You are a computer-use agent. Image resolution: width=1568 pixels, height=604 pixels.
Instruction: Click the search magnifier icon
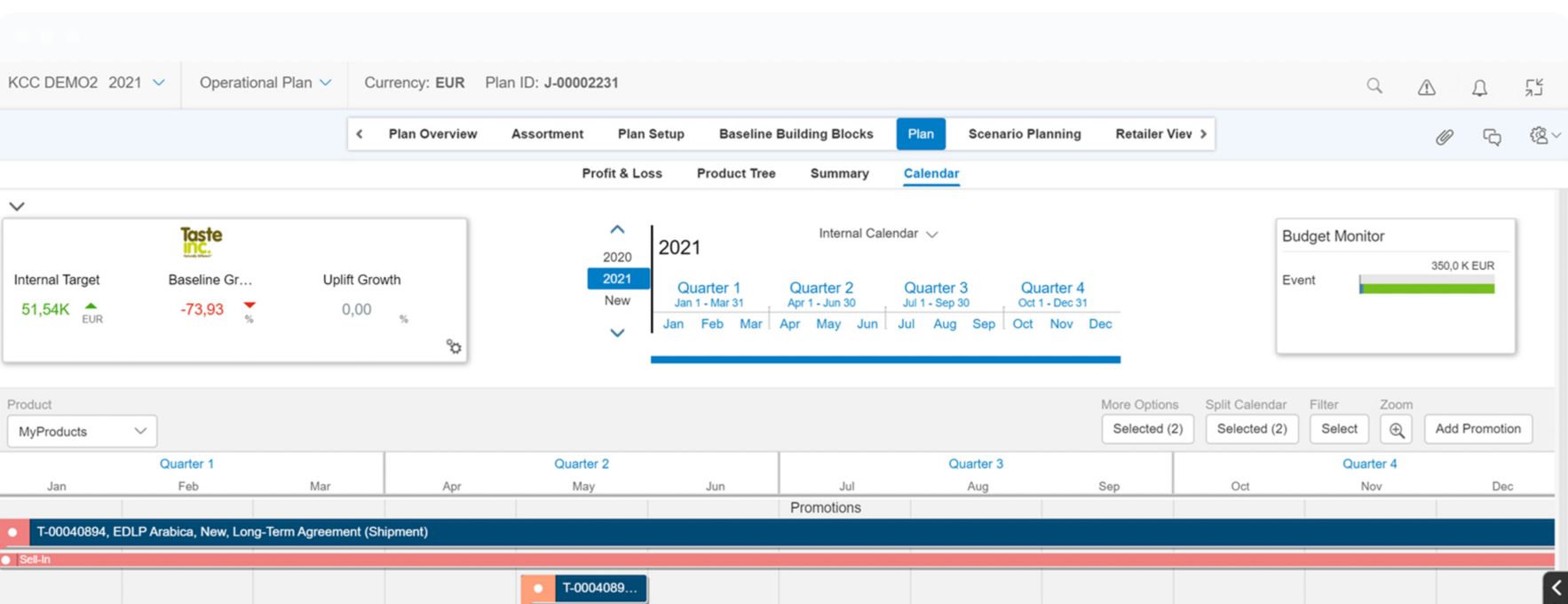click(x=1374, y=86)
